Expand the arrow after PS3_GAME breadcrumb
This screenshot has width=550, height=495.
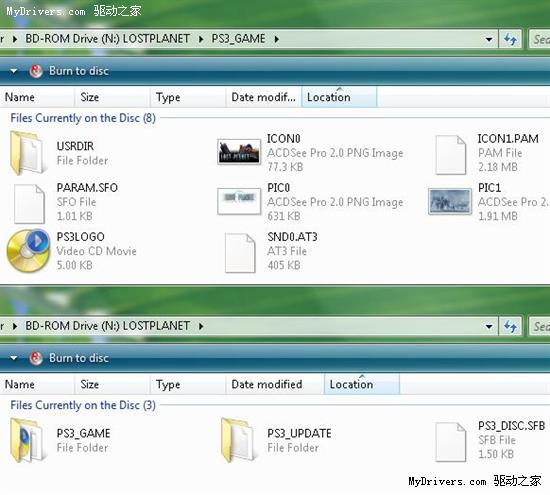click(277, 39)
